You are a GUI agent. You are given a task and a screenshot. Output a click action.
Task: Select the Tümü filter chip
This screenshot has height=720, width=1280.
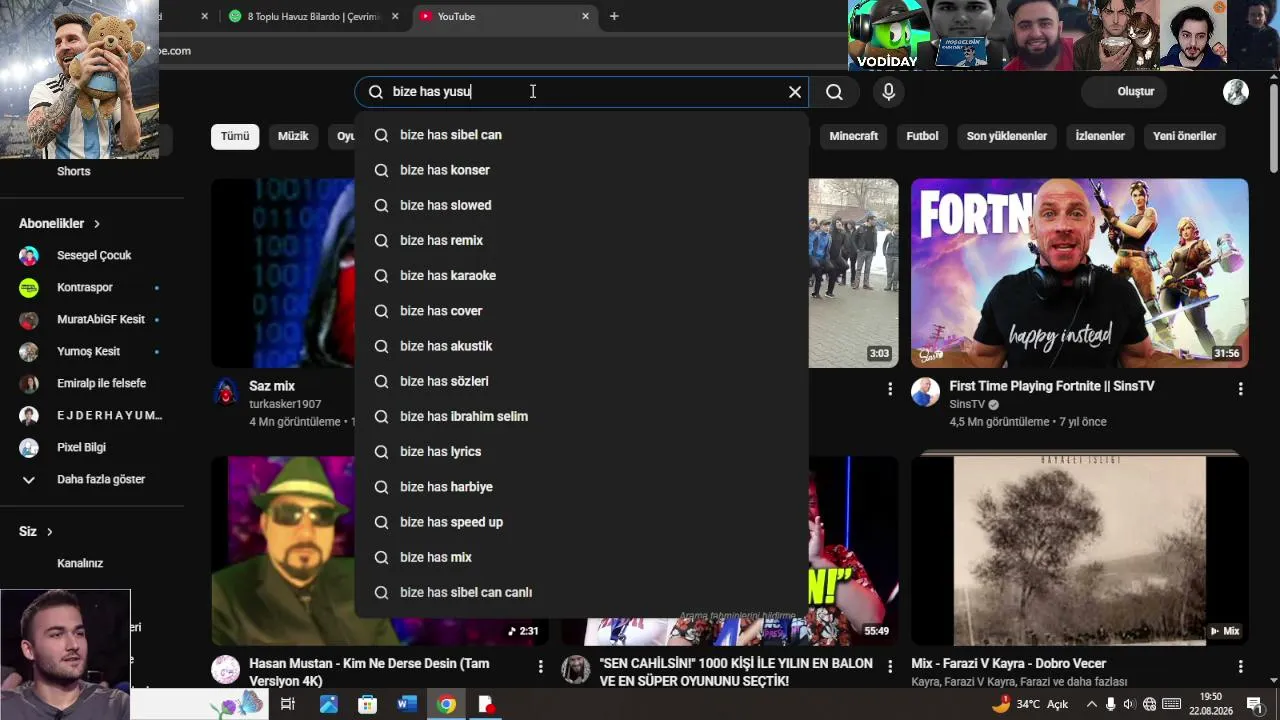(x=235, y=136)
